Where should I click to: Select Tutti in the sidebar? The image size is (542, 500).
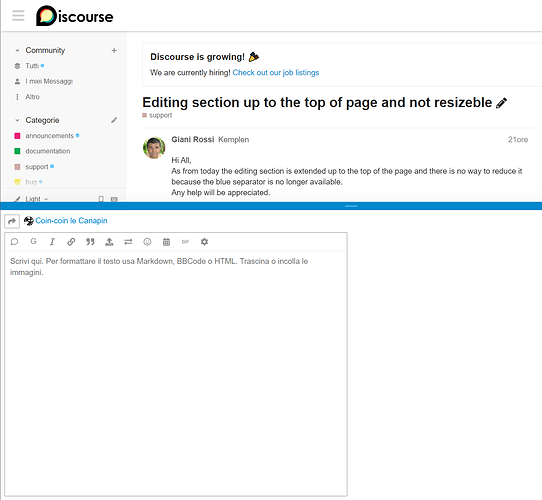point(32,66)
